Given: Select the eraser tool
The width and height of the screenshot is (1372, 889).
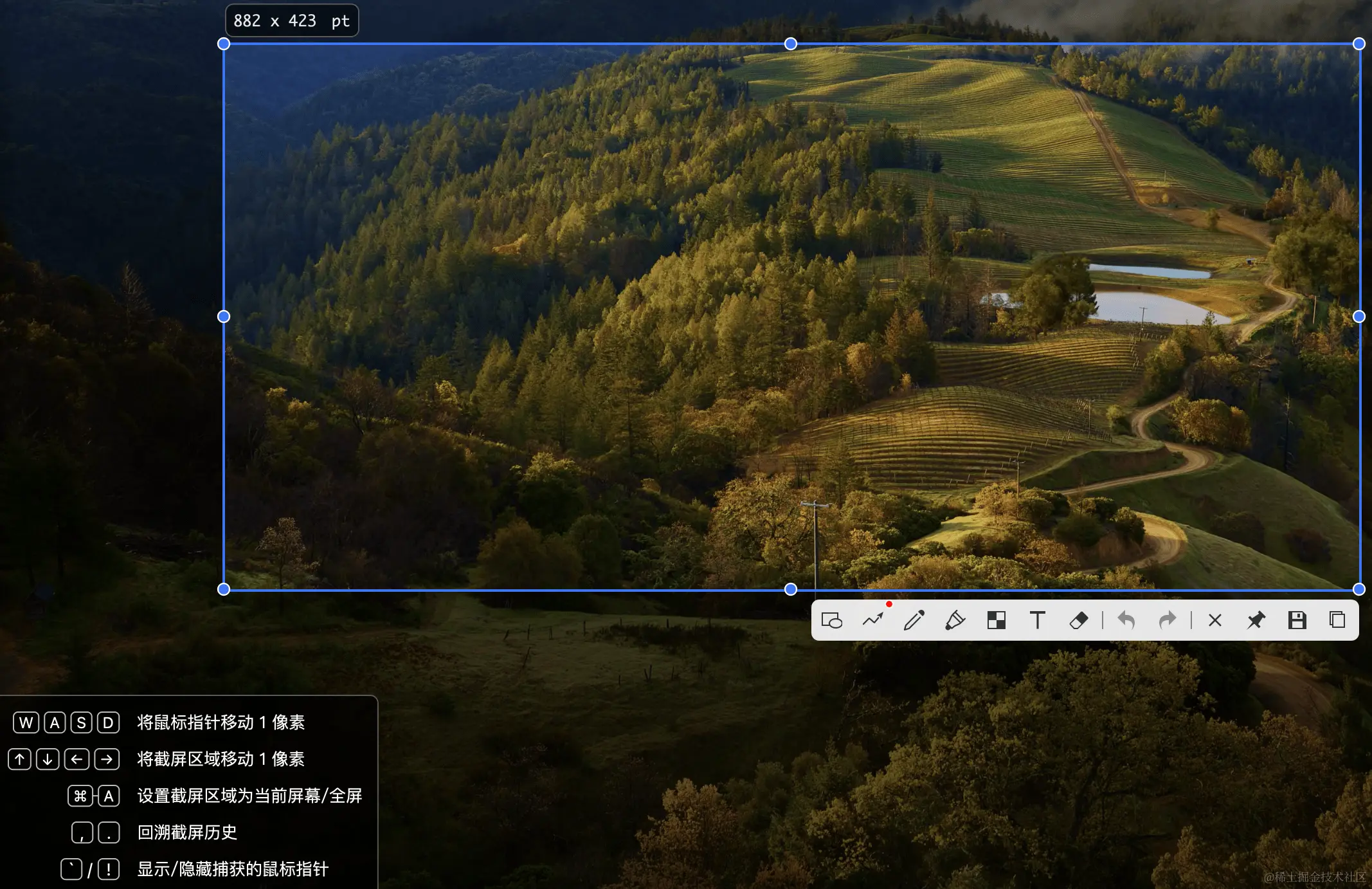Looking at the screenshot, I should (1078, 620).
